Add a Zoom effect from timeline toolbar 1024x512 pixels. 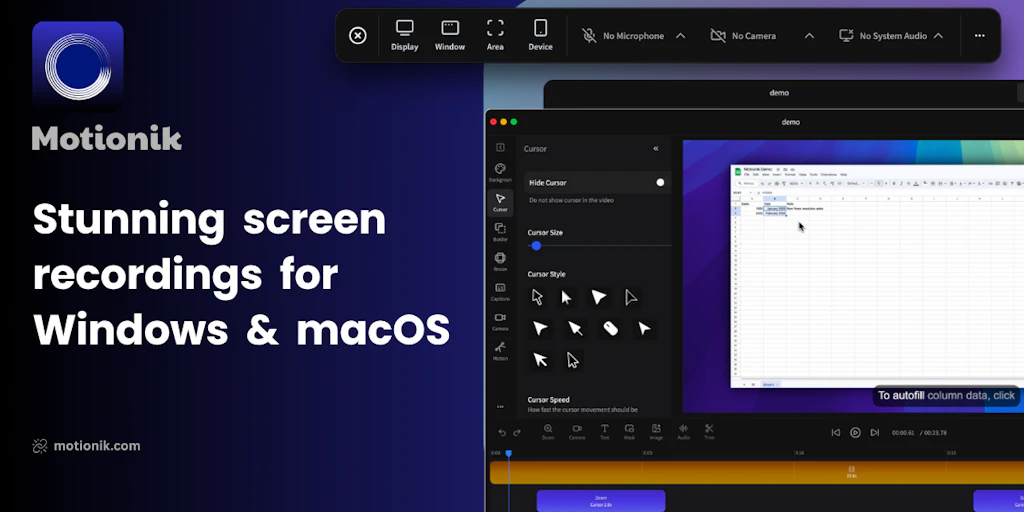pyautogui.click(x=548, y=431)
